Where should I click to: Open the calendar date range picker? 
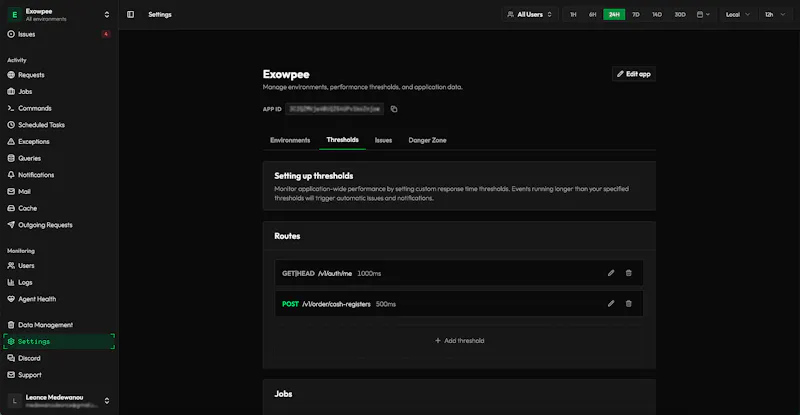pos(703,14)
